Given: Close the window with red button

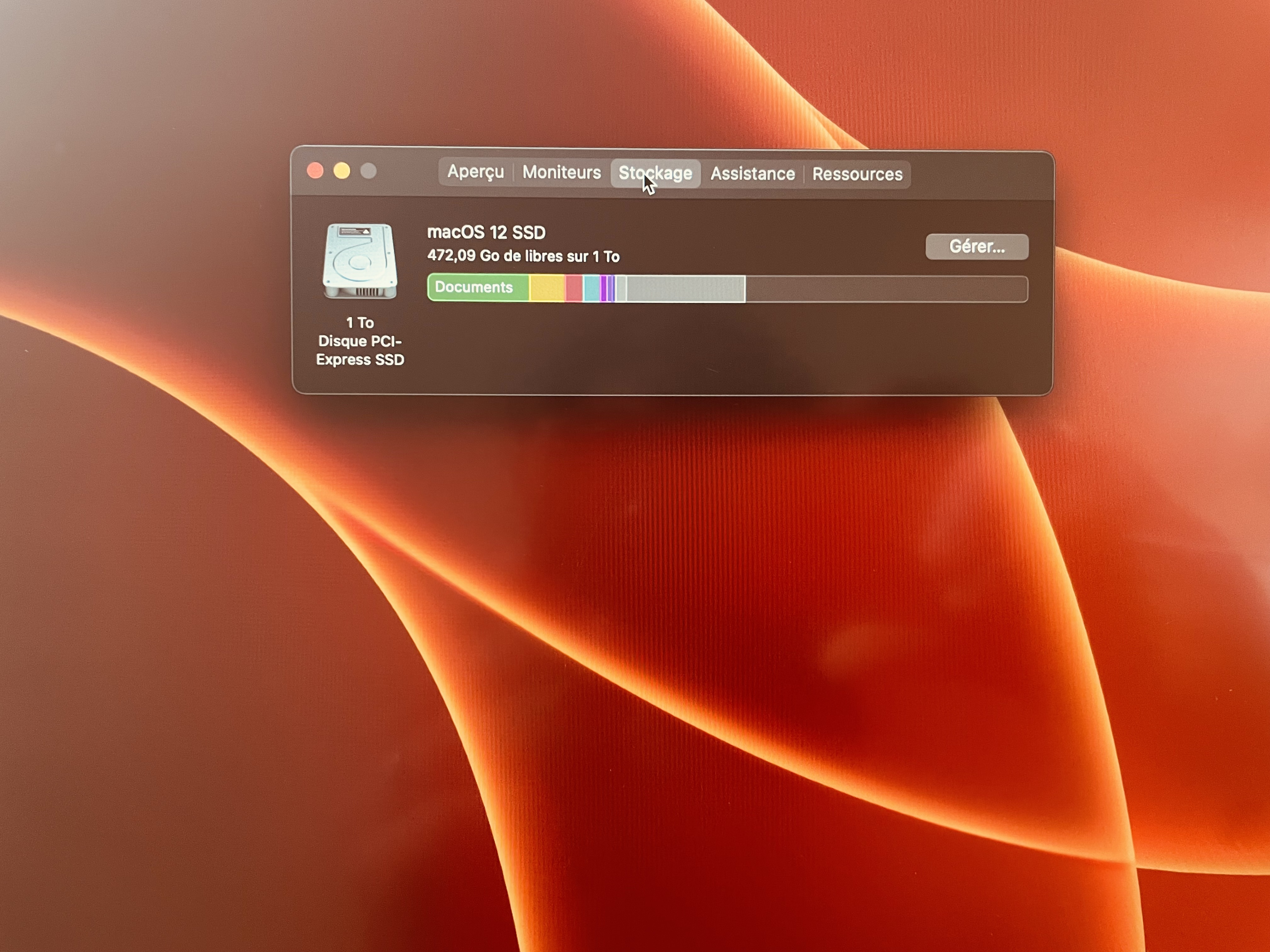Looking at the screenshot, I should (315, 170).
